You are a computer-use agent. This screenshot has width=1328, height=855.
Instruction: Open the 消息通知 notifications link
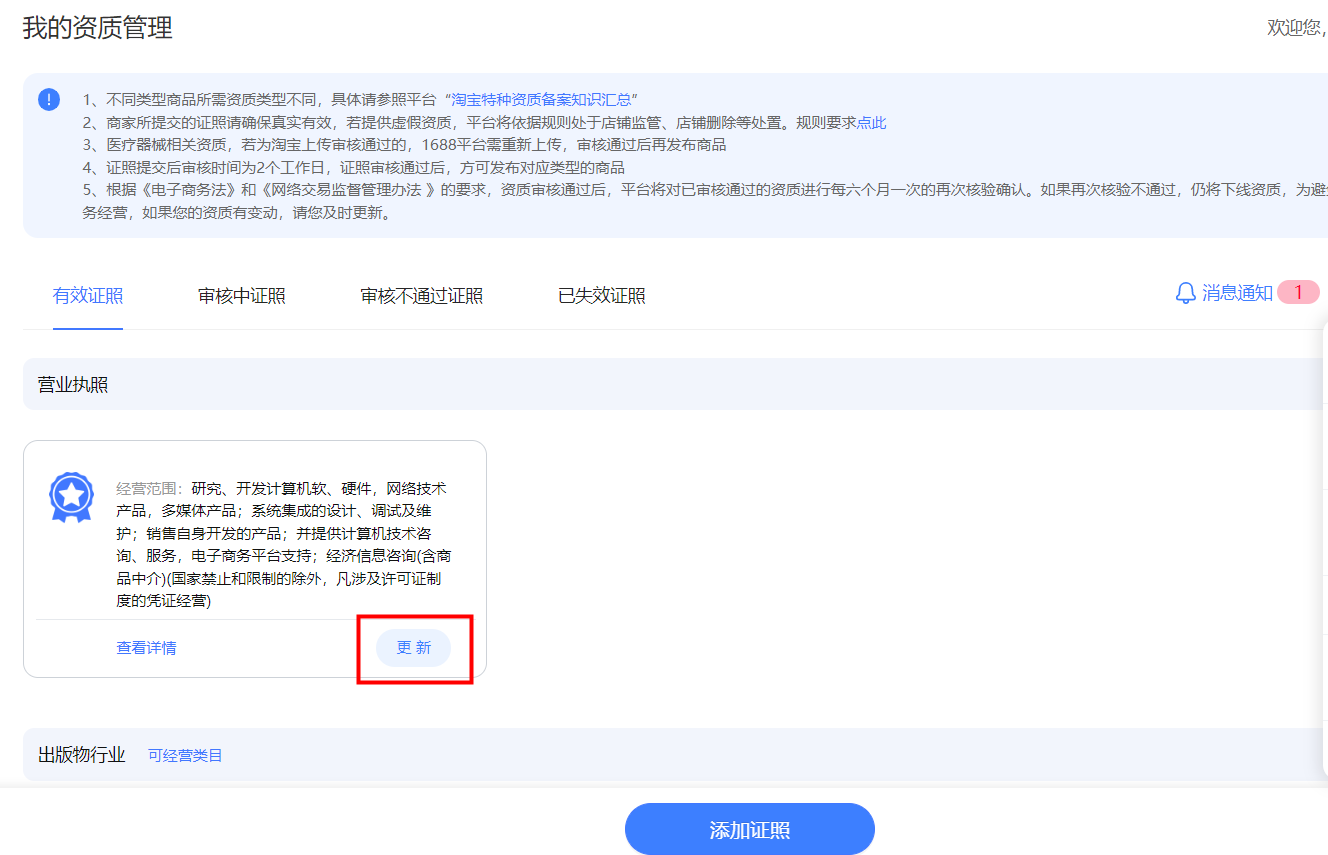(1237, 293)
